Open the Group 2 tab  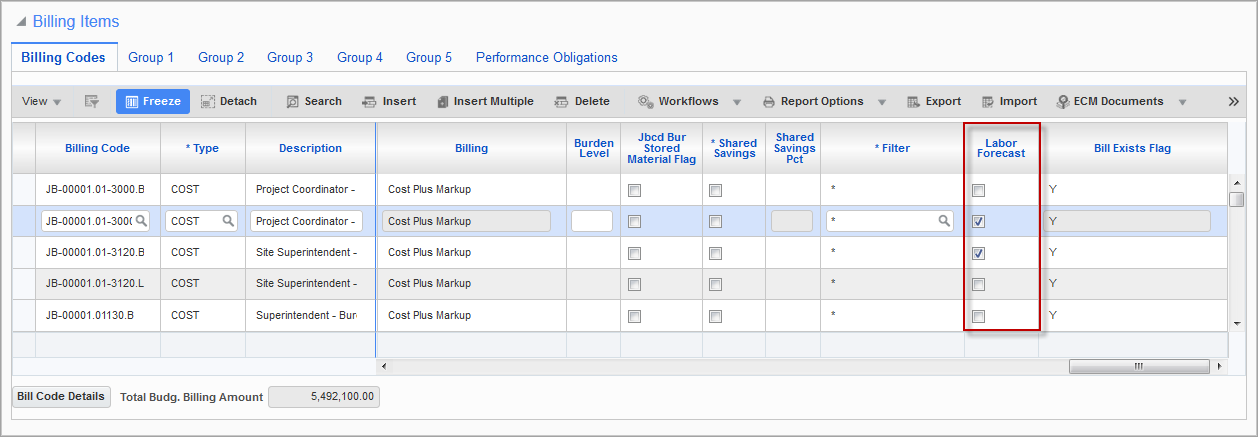[x=221, y=58]
